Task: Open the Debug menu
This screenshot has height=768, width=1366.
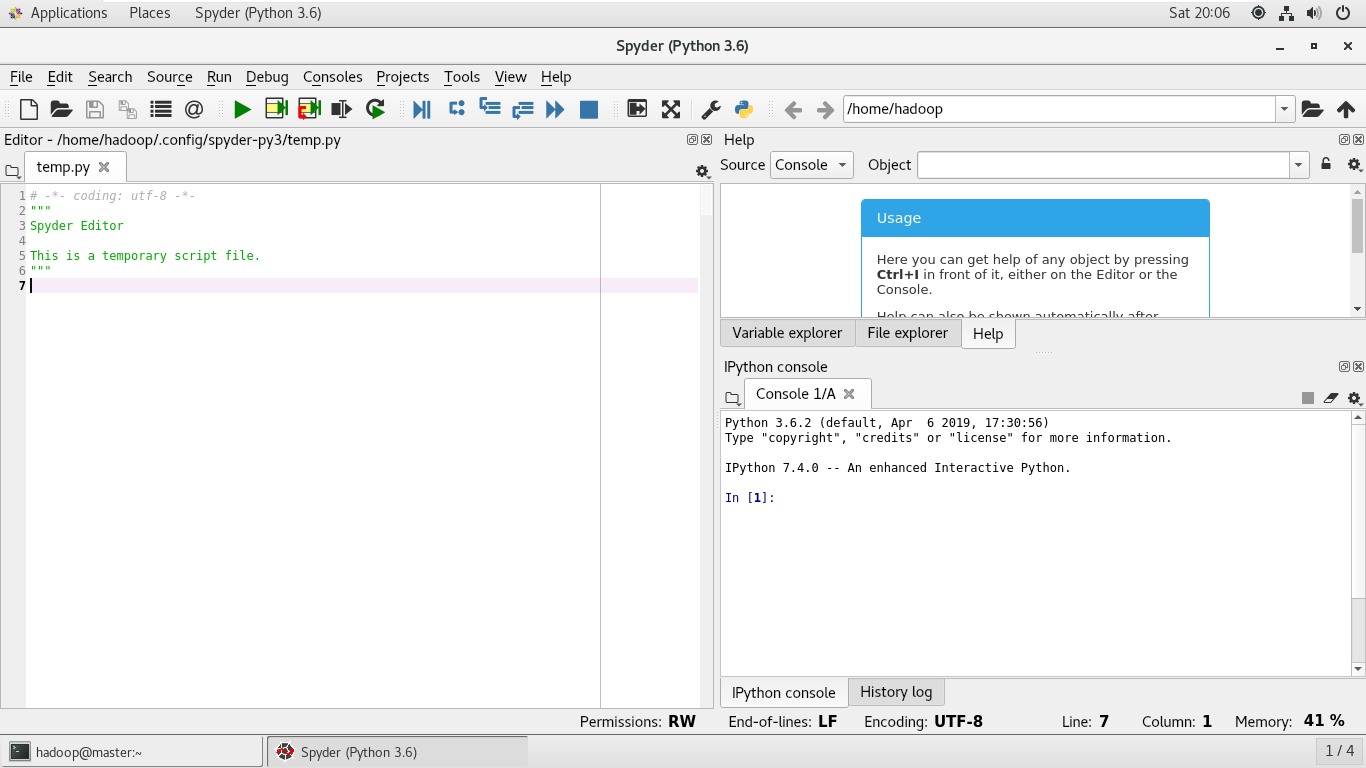Action: pyautogui.click(x=267, y=77)
